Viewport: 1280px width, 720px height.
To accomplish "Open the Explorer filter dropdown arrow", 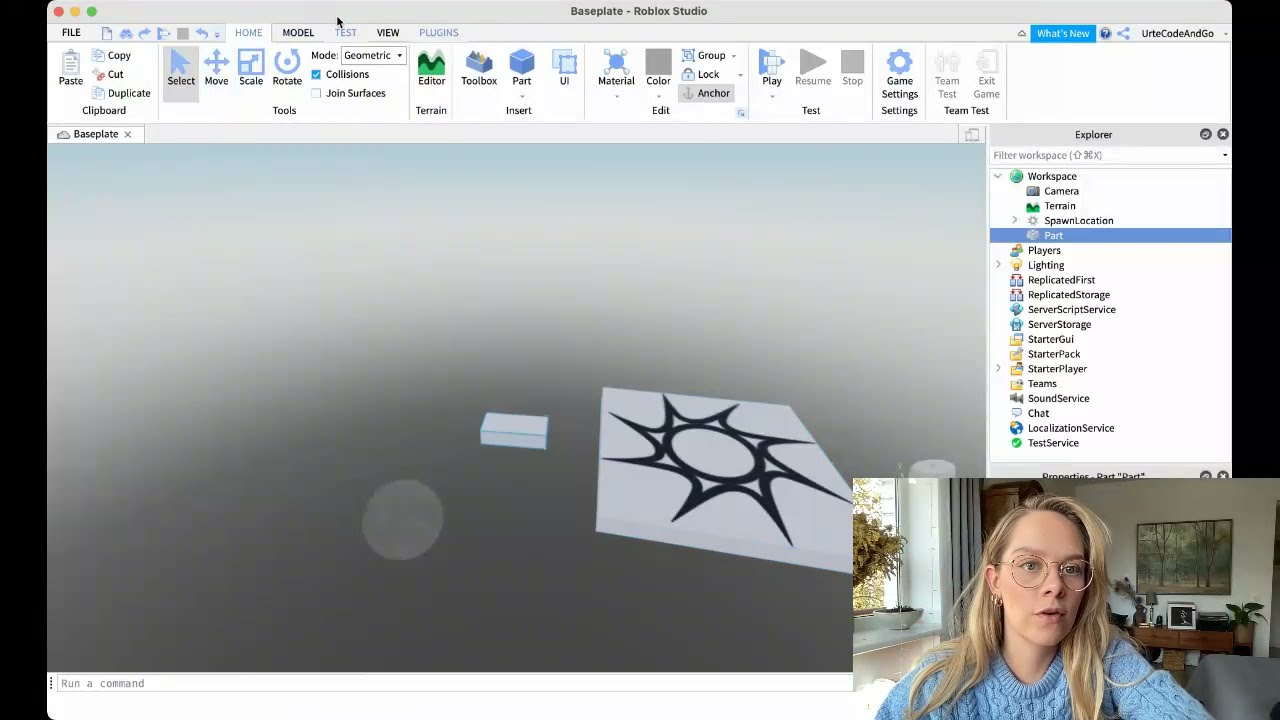I will tap(1224, 155).
